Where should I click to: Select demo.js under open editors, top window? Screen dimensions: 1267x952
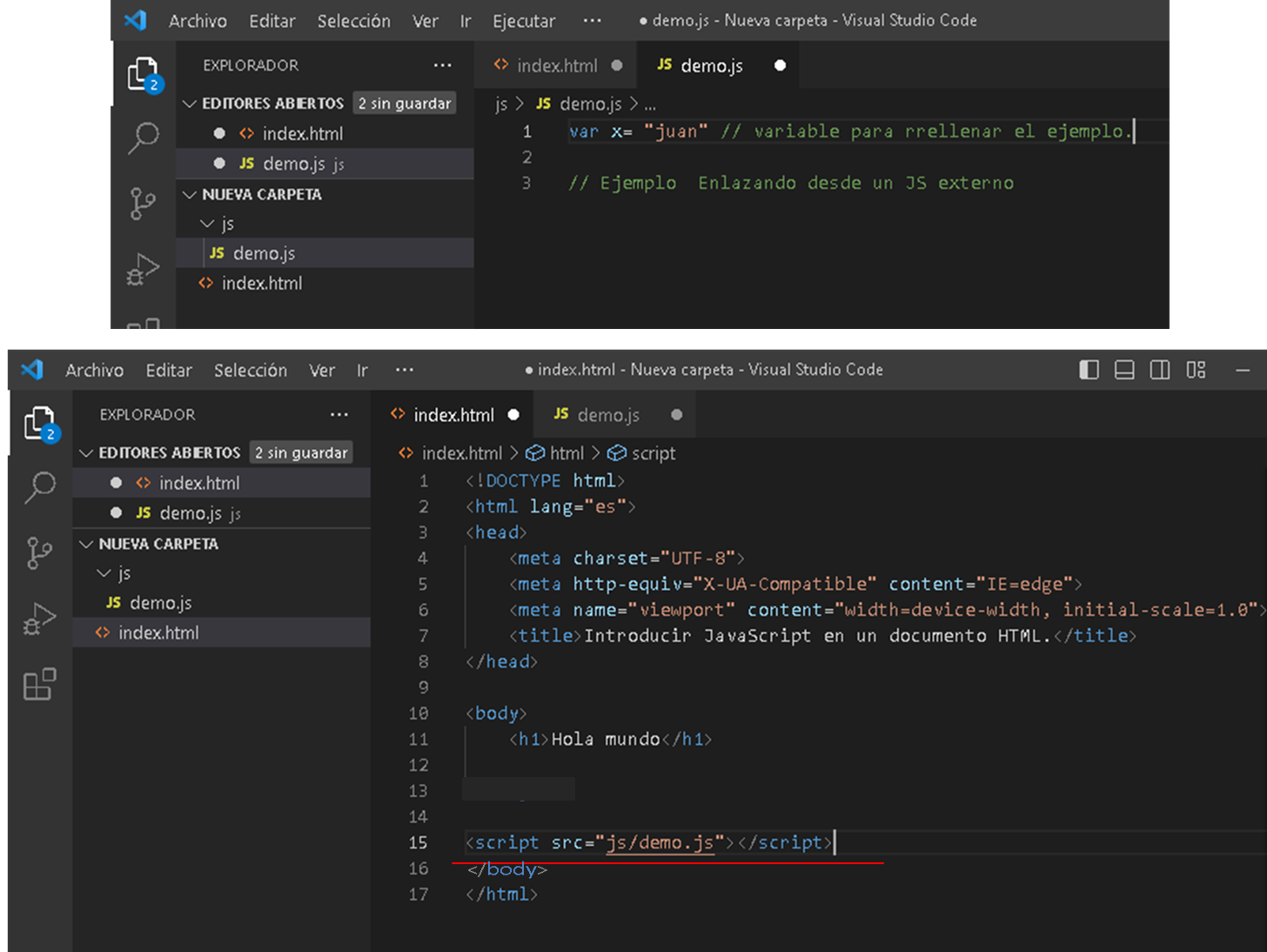325,164
